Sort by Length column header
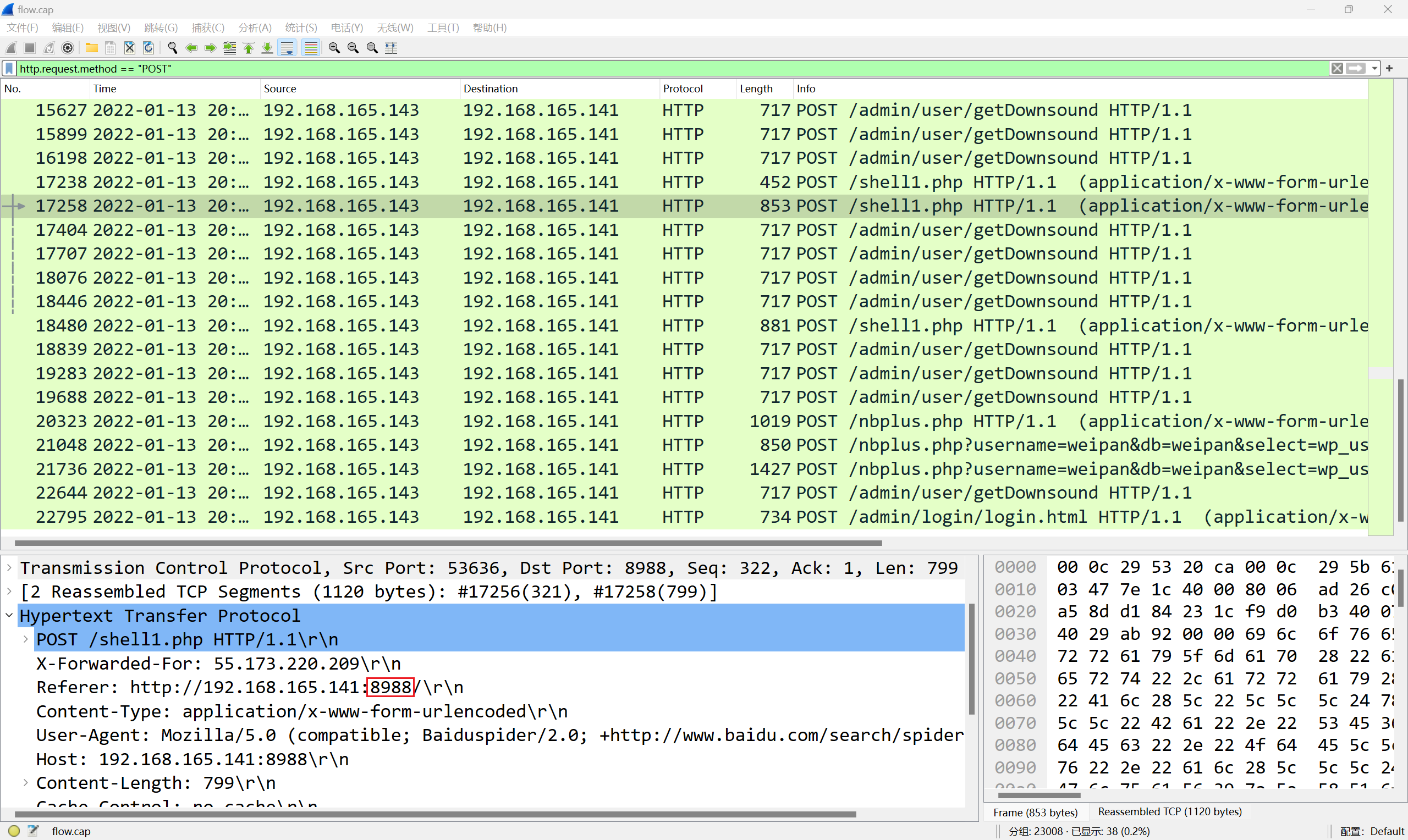This screenshot has width=1408, height=840. (x=765, y=89)
